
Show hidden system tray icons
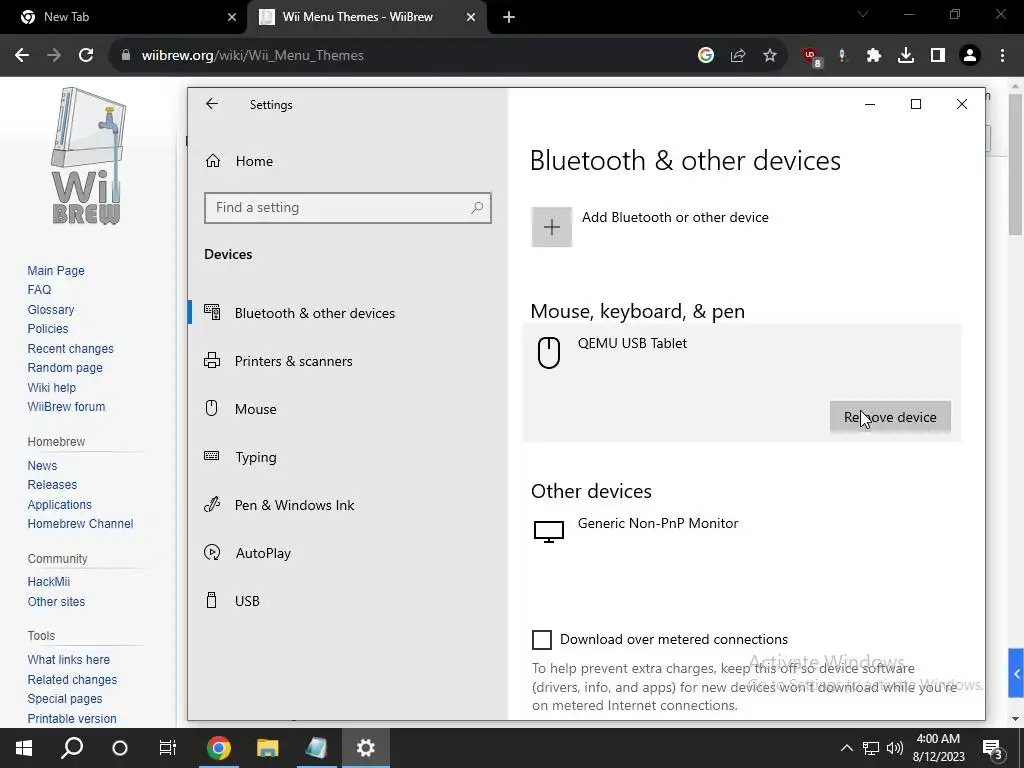point(846,748)
